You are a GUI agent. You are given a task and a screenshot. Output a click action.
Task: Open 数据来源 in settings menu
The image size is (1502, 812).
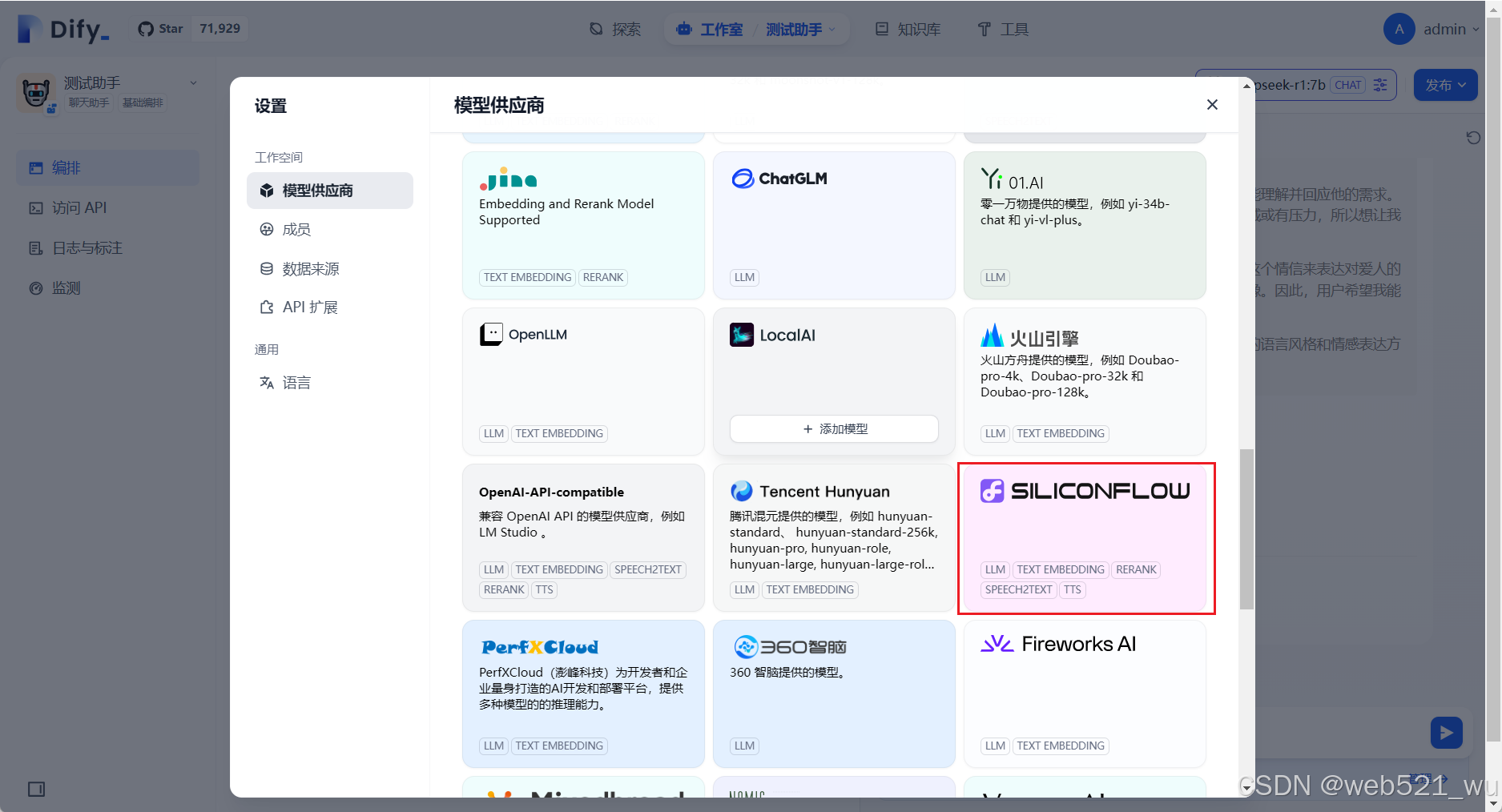330,268
